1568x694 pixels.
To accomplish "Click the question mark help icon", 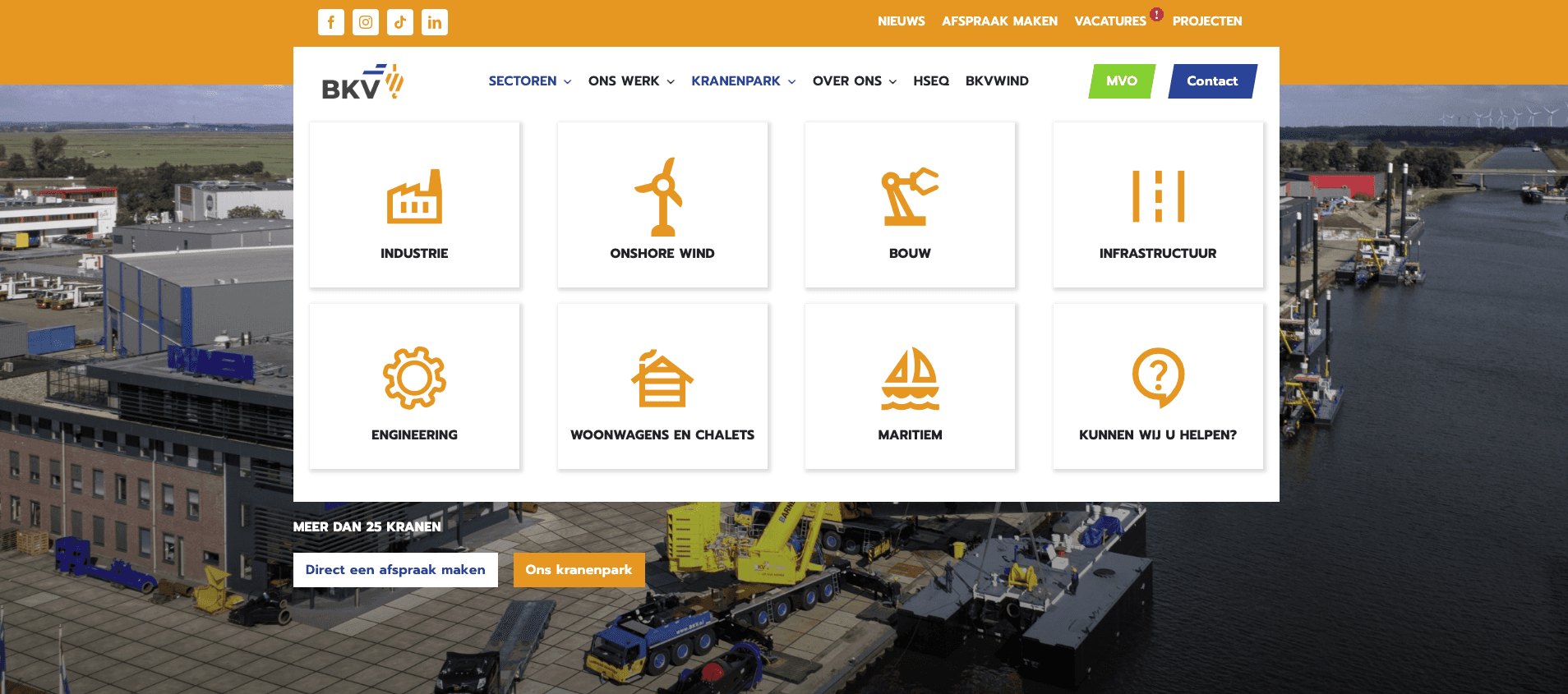I will (x=1158, y=378).
